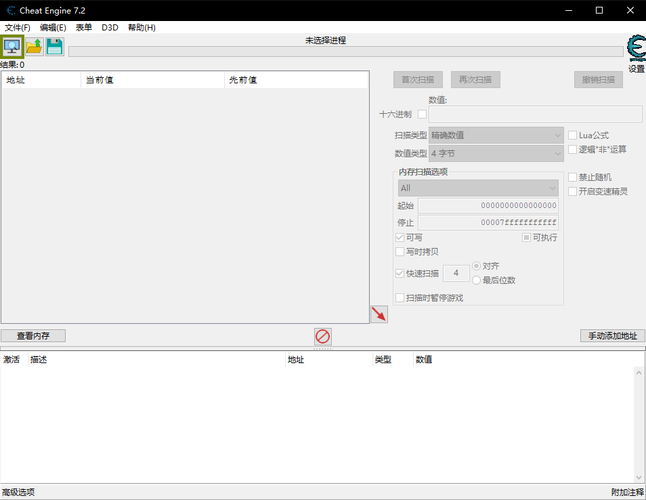This screenshot has height=500, width=646.
Task: Click the 起始 address input field
Action: coord(488,205)
